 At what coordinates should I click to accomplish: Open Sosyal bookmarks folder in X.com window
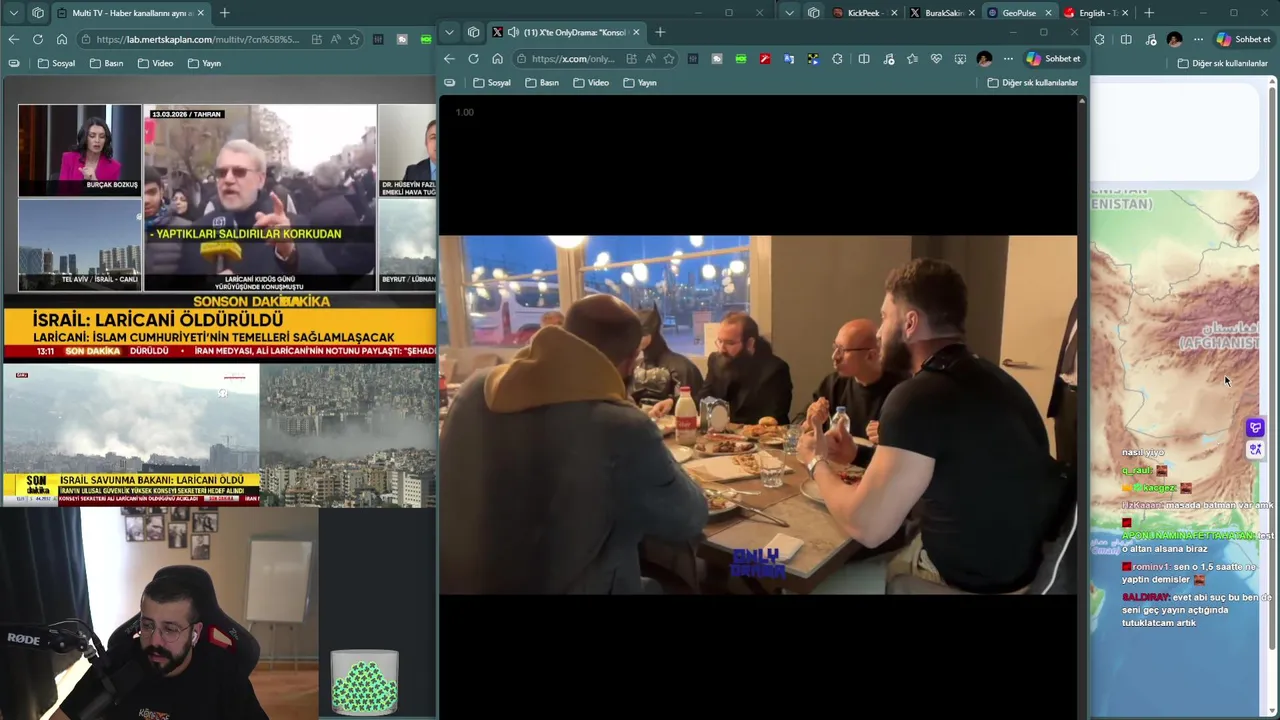(491, 83)
